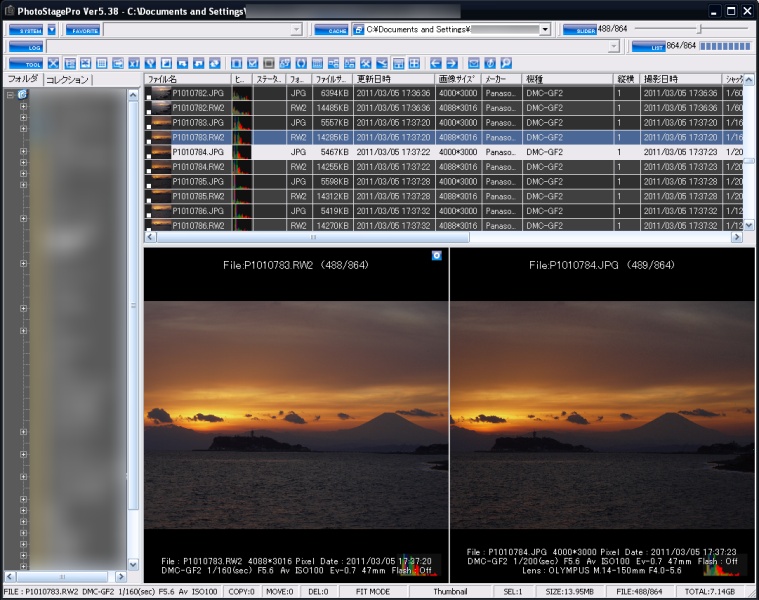Tick the mark box on P1010784.JPG row
The image size is (759, 600).
point(149,156)
